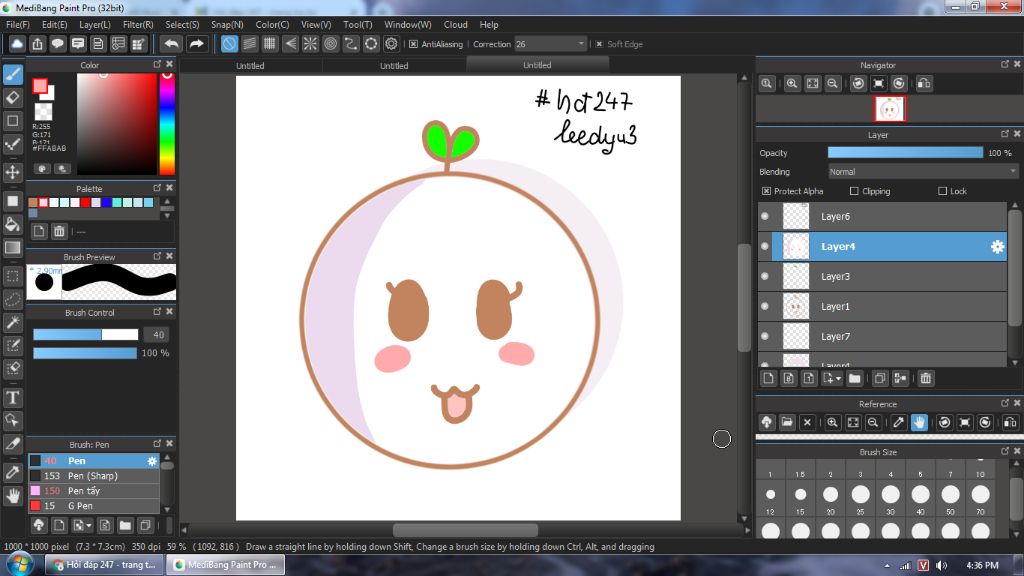Delete the selected layer with trash icon
The image size is (1024, 576).
tap(925, 378)
